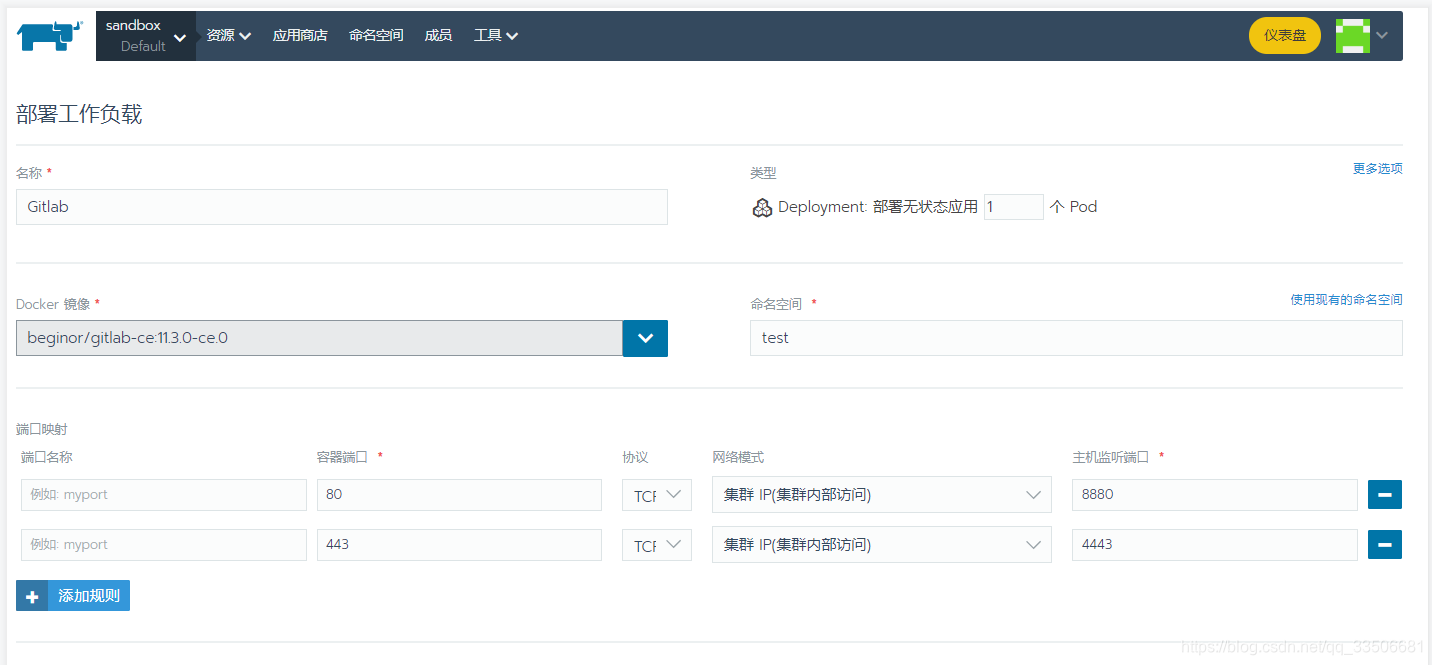Click the 名称 field containing Gitlab
This screenshot has height=665, width=1432.
coord(341,207)
